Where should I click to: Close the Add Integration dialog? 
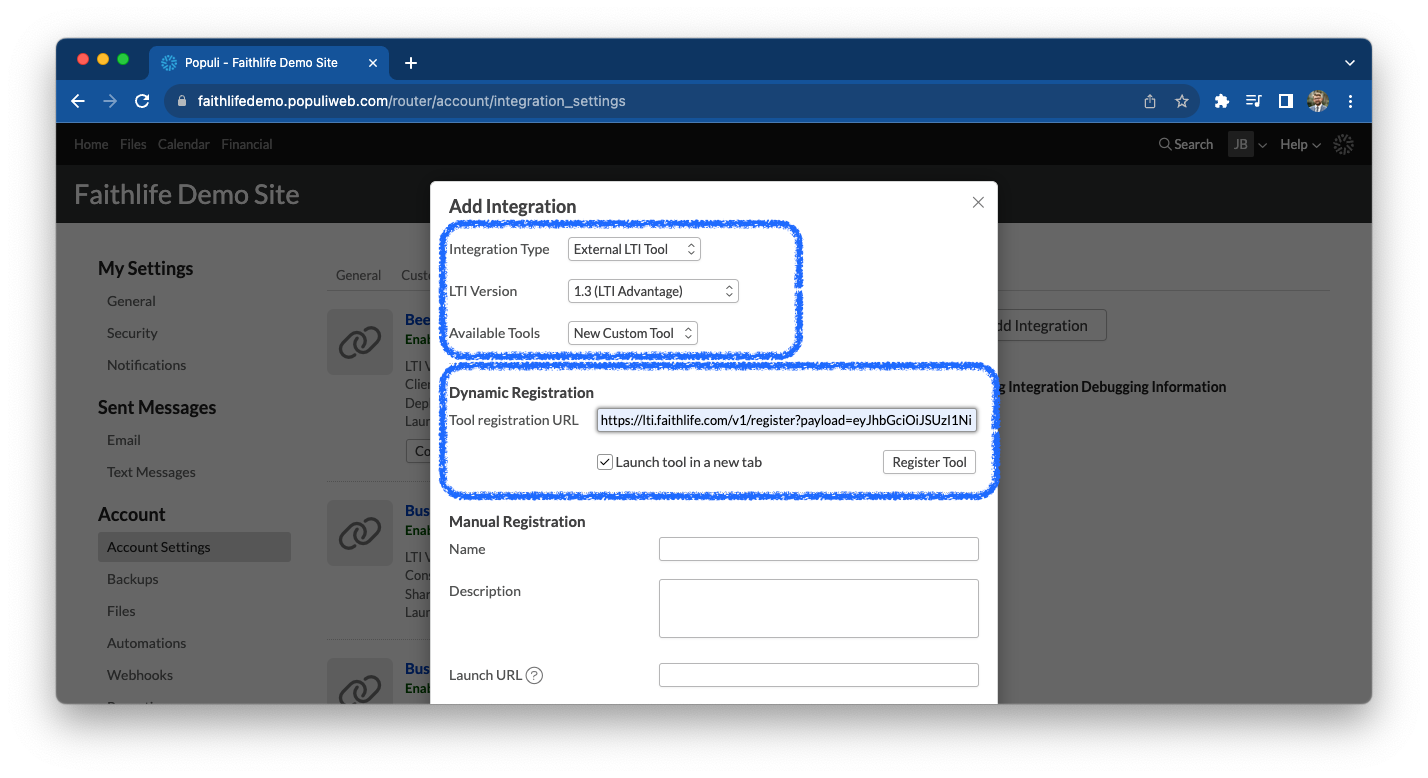click(x=978, y=202)
